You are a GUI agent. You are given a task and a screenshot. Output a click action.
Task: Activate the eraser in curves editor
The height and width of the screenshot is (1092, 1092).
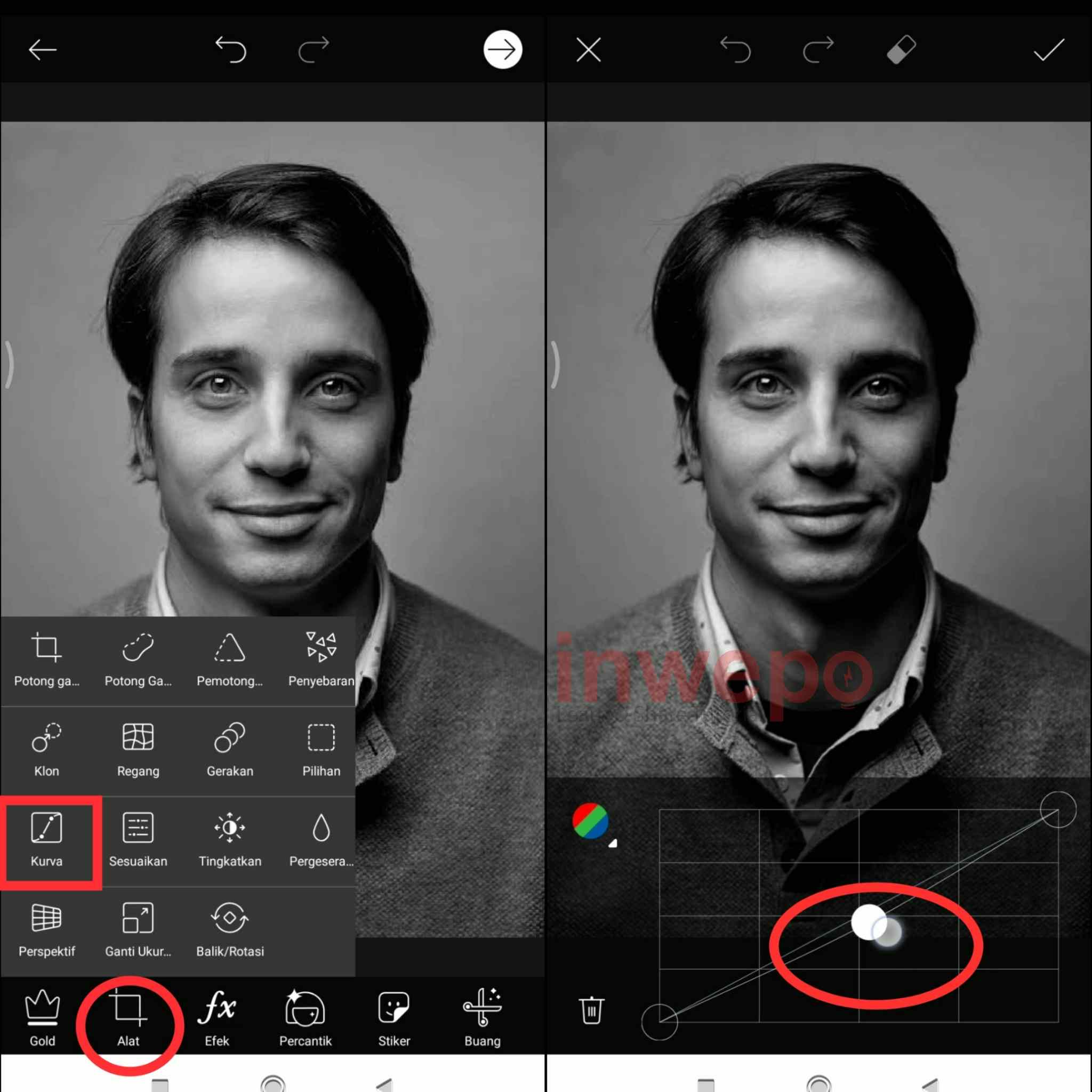pos(901,50)
